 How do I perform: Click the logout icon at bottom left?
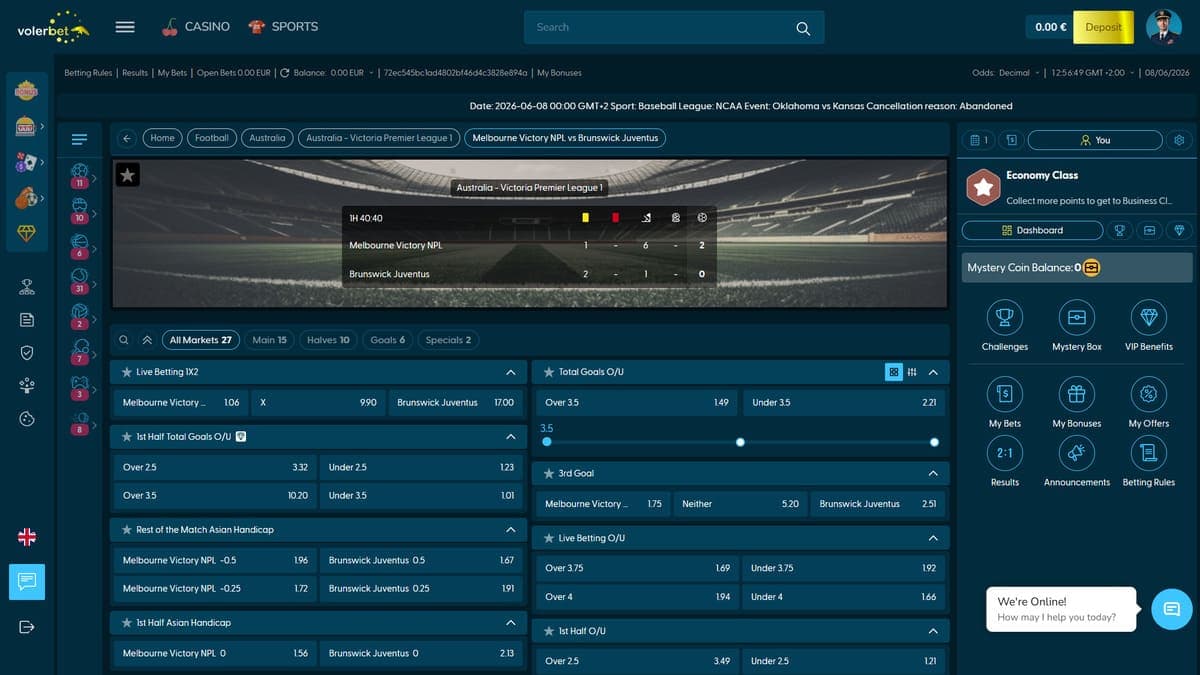(27, 627)
